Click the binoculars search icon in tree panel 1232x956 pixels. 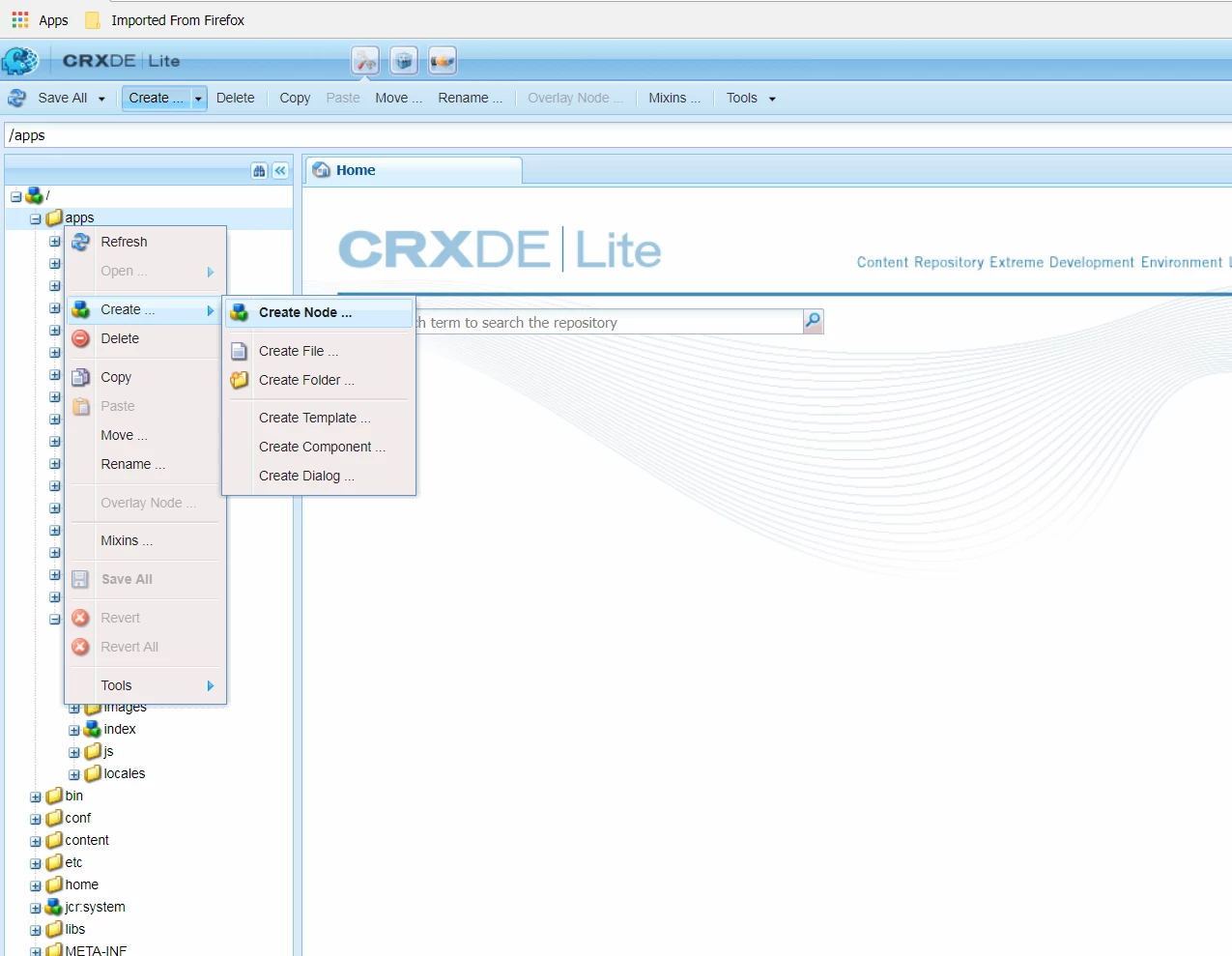tap(259, 171)
